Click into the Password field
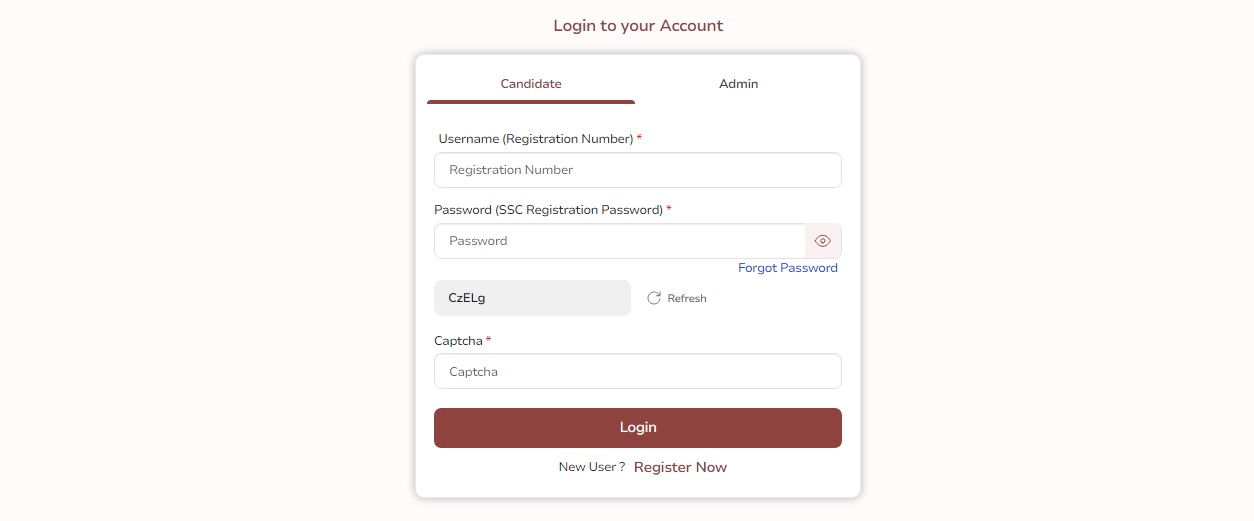This screenshot has height=521, width=1254. (619, 241)
